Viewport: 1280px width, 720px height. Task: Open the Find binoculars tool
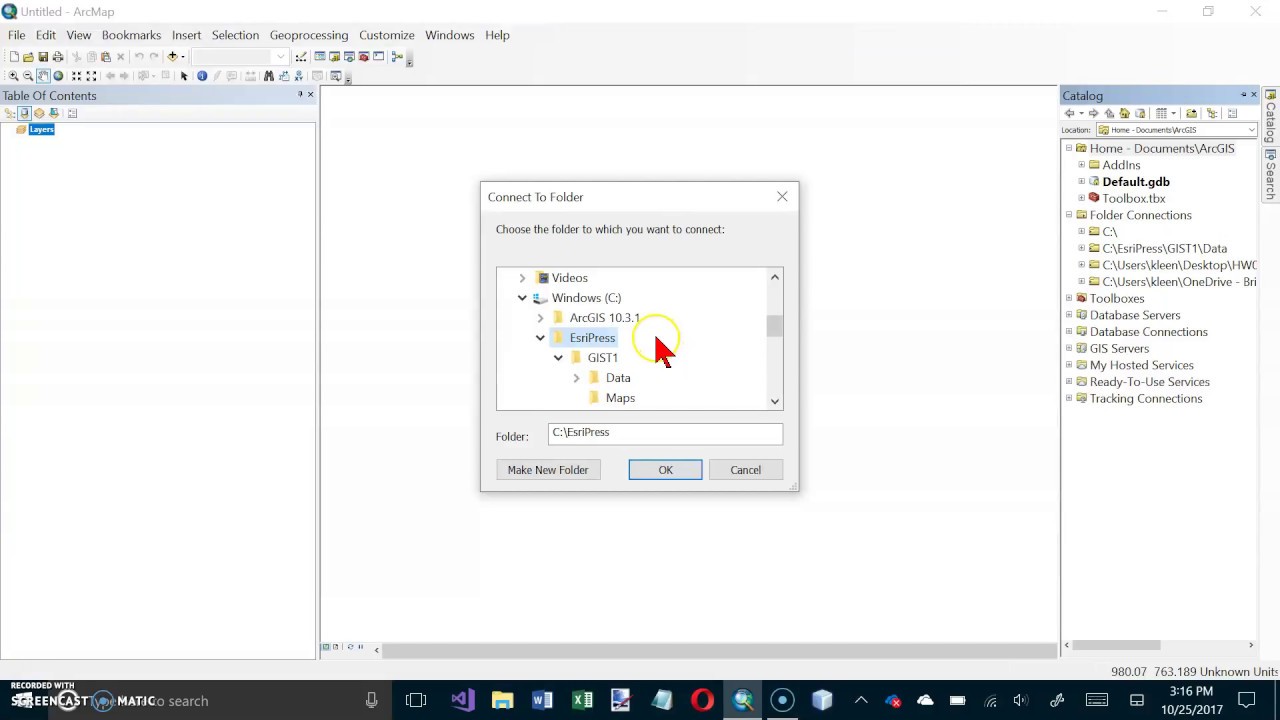(269, 76)
